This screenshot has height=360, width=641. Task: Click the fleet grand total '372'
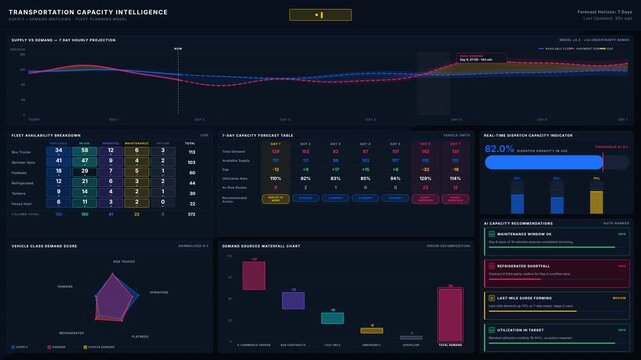[191, 214]
